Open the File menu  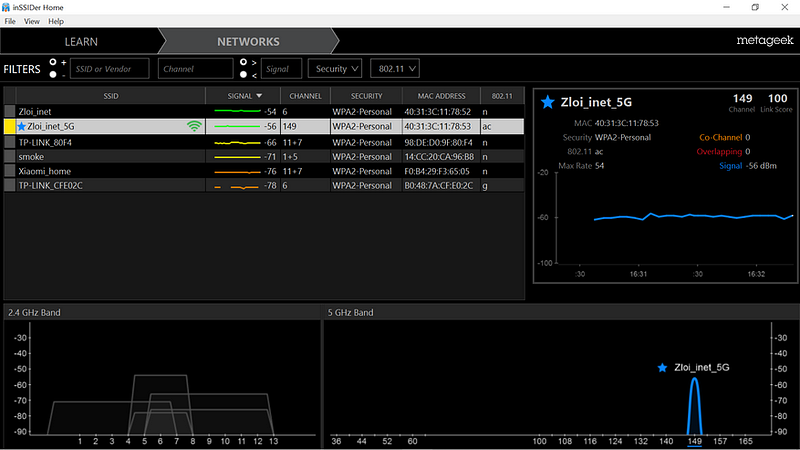[10, 21]
